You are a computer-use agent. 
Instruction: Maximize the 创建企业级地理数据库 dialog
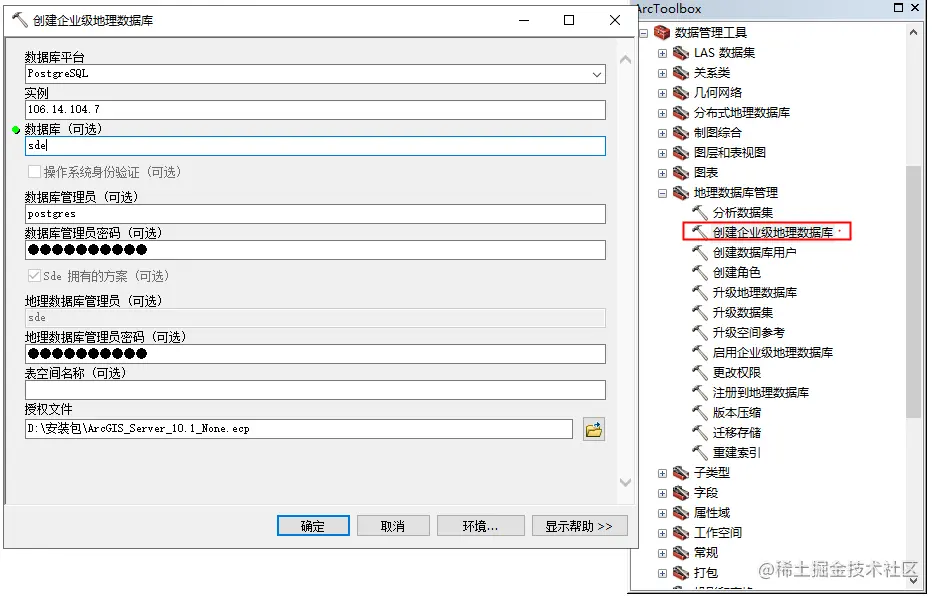(x=569, y=20)
